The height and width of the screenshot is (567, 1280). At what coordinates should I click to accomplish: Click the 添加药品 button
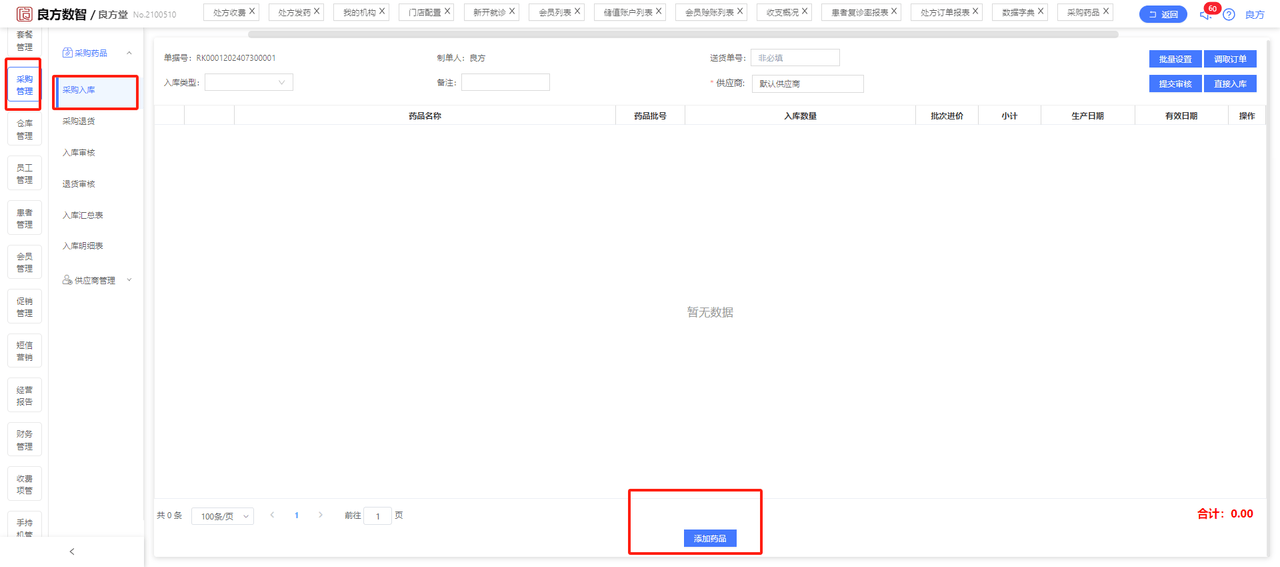[710, 538]
